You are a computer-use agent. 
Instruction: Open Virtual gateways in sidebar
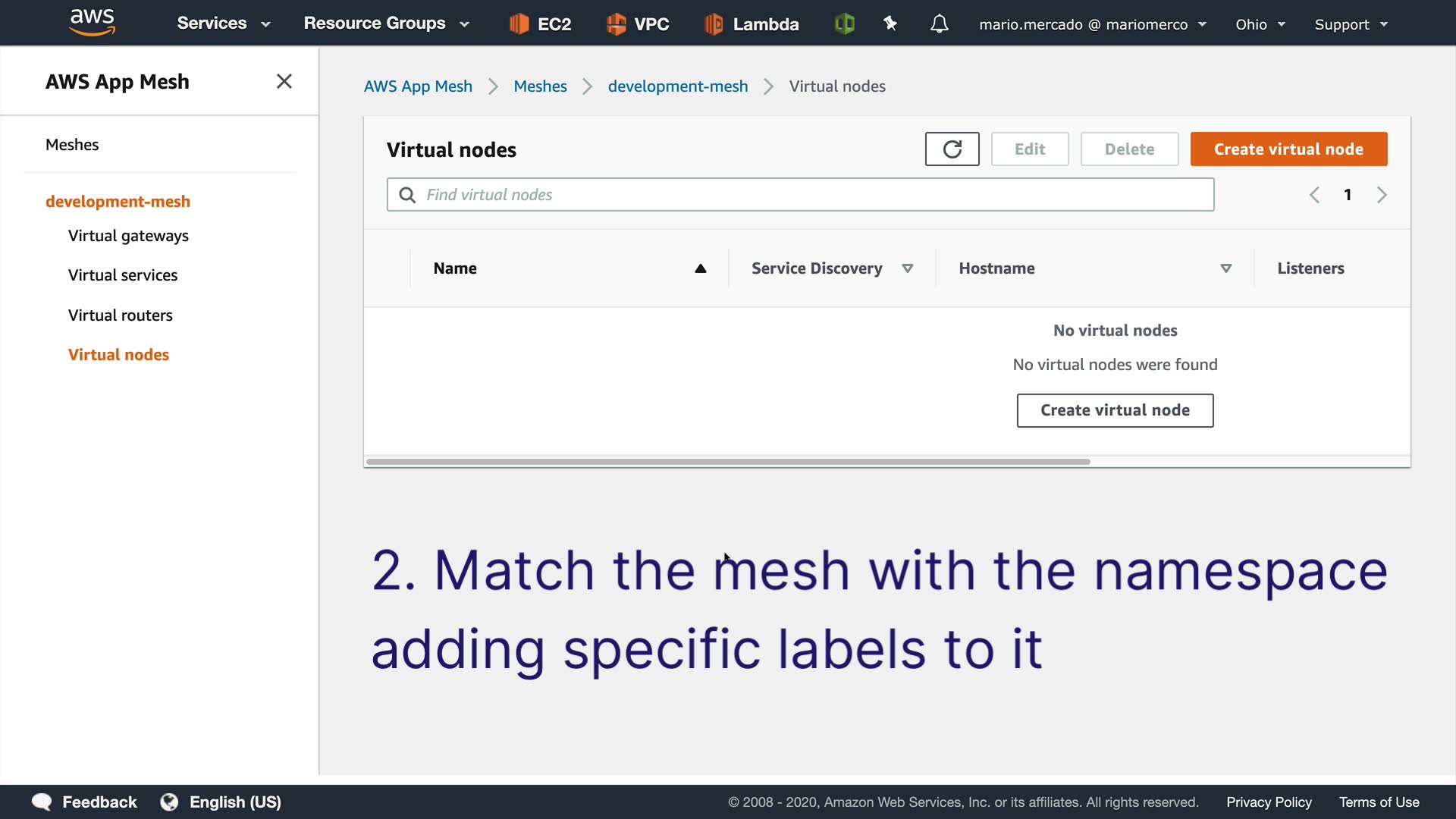pos(128,236)
